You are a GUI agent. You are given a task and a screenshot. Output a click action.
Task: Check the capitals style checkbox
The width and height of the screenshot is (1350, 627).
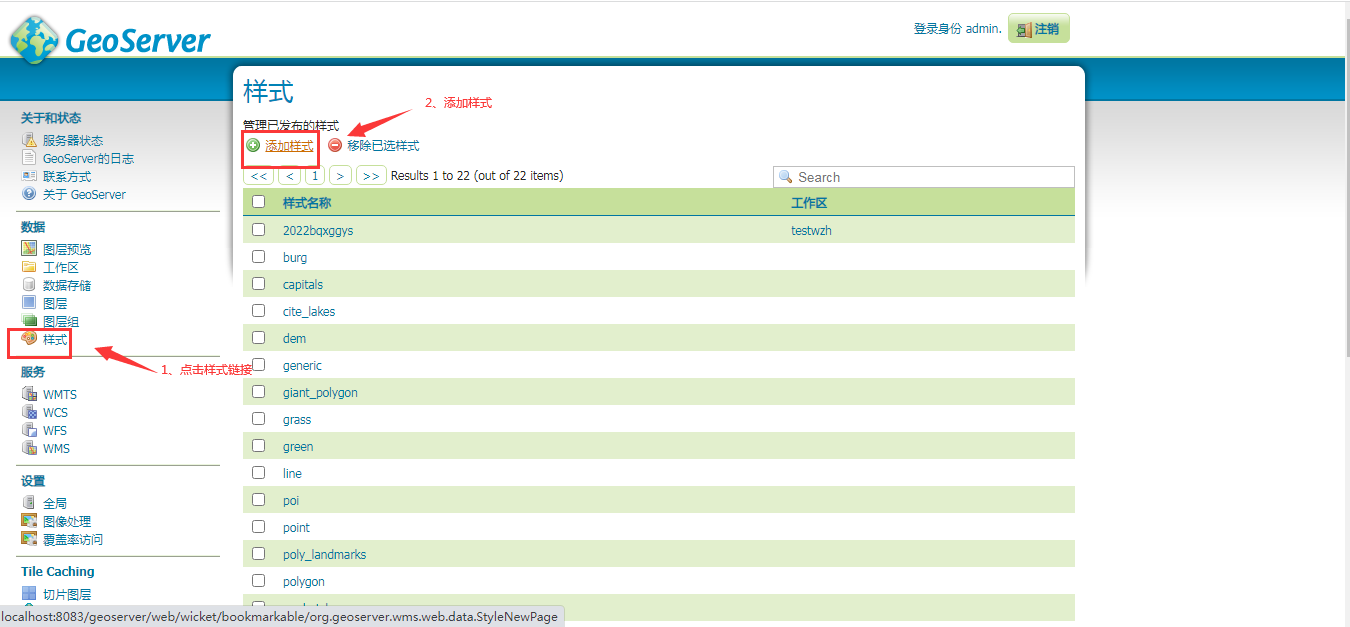click(259, 284)
